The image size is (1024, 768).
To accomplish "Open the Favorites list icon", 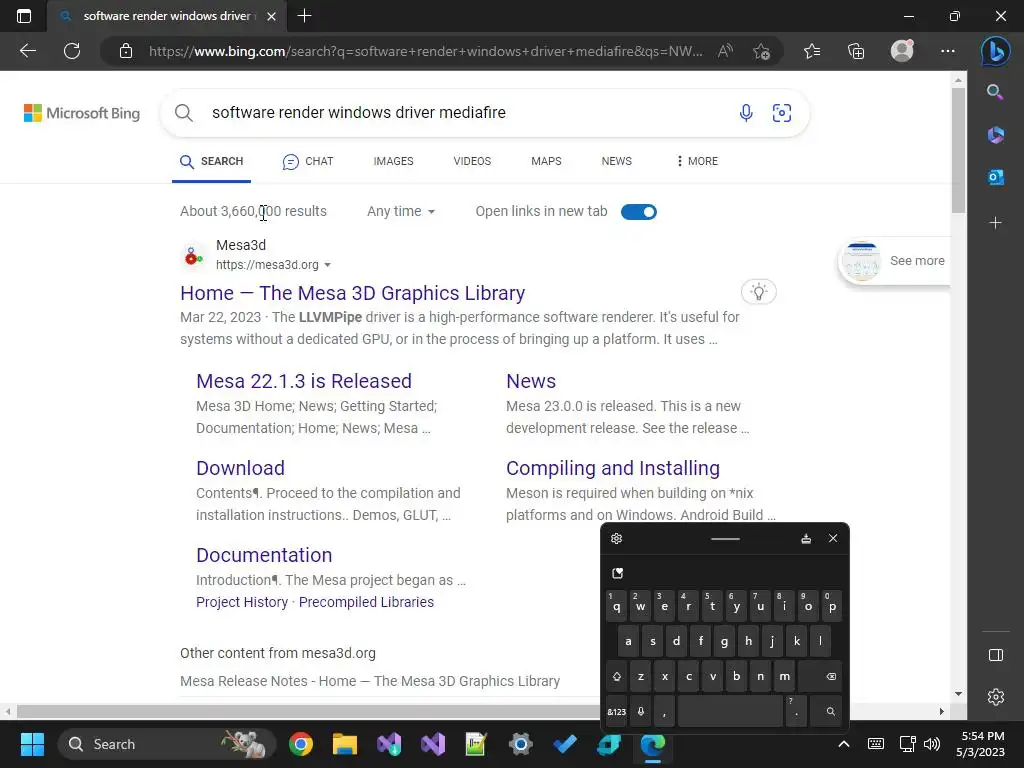I will [812, 51].
